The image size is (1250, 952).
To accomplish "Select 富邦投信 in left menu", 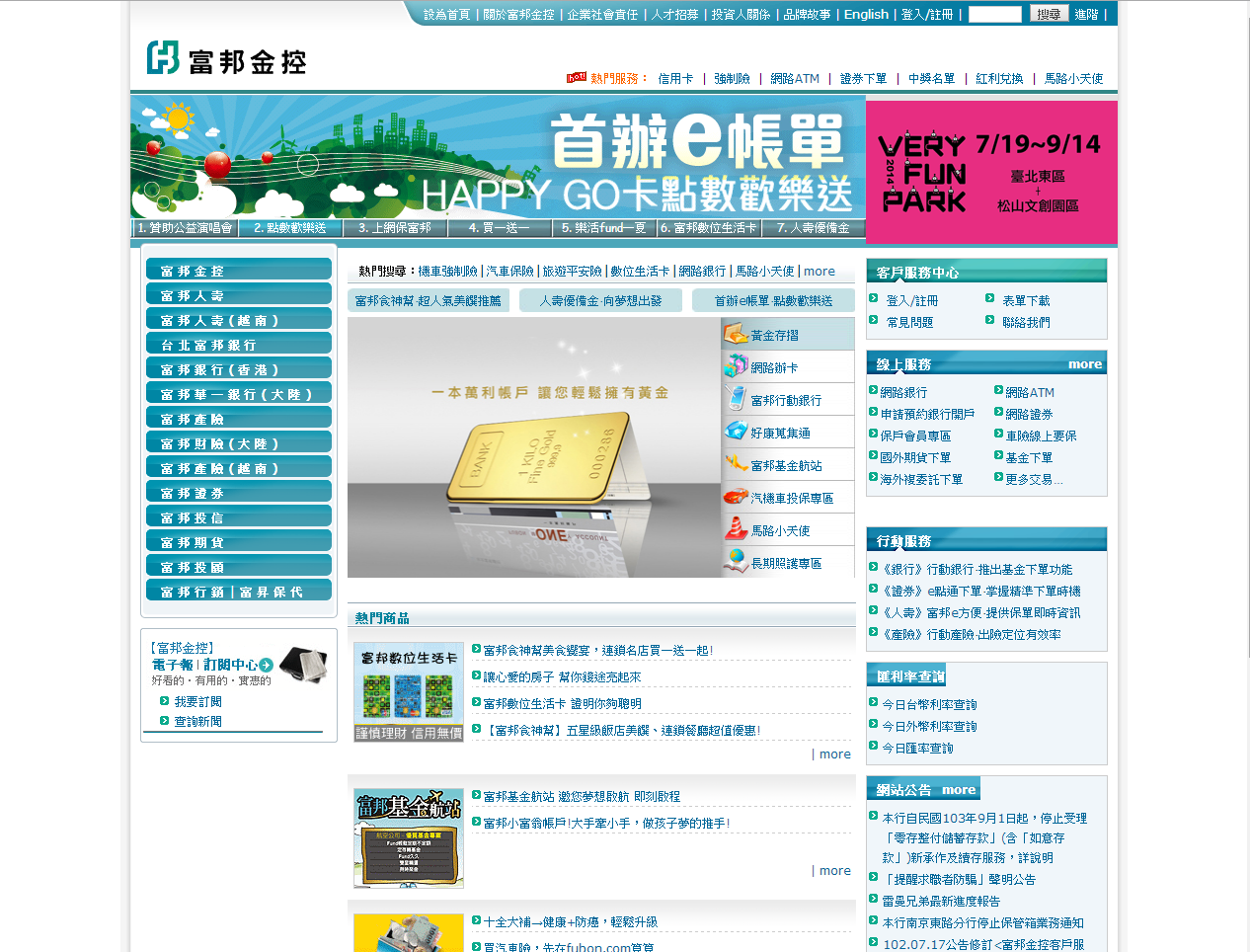I will [x=239, y=516].
